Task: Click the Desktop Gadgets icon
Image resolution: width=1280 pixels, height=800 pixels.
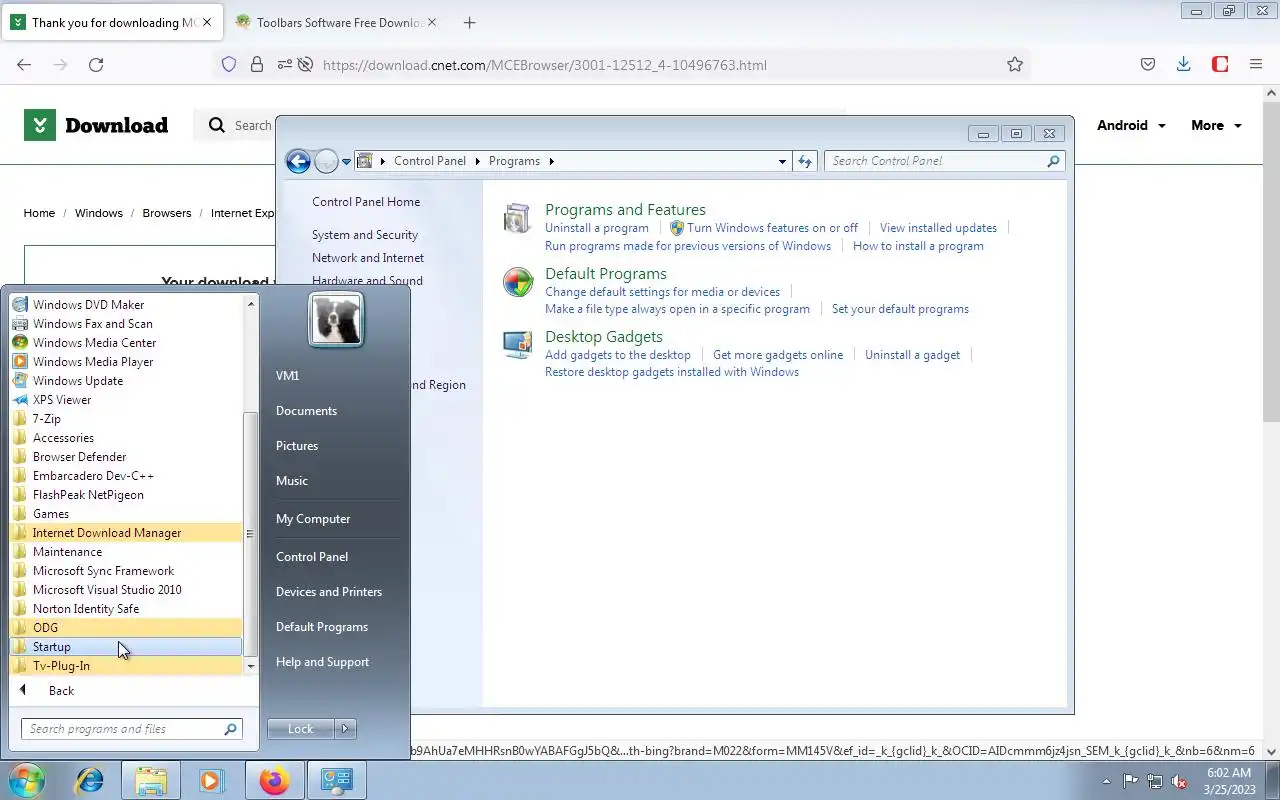Action: tap(518, 345)
